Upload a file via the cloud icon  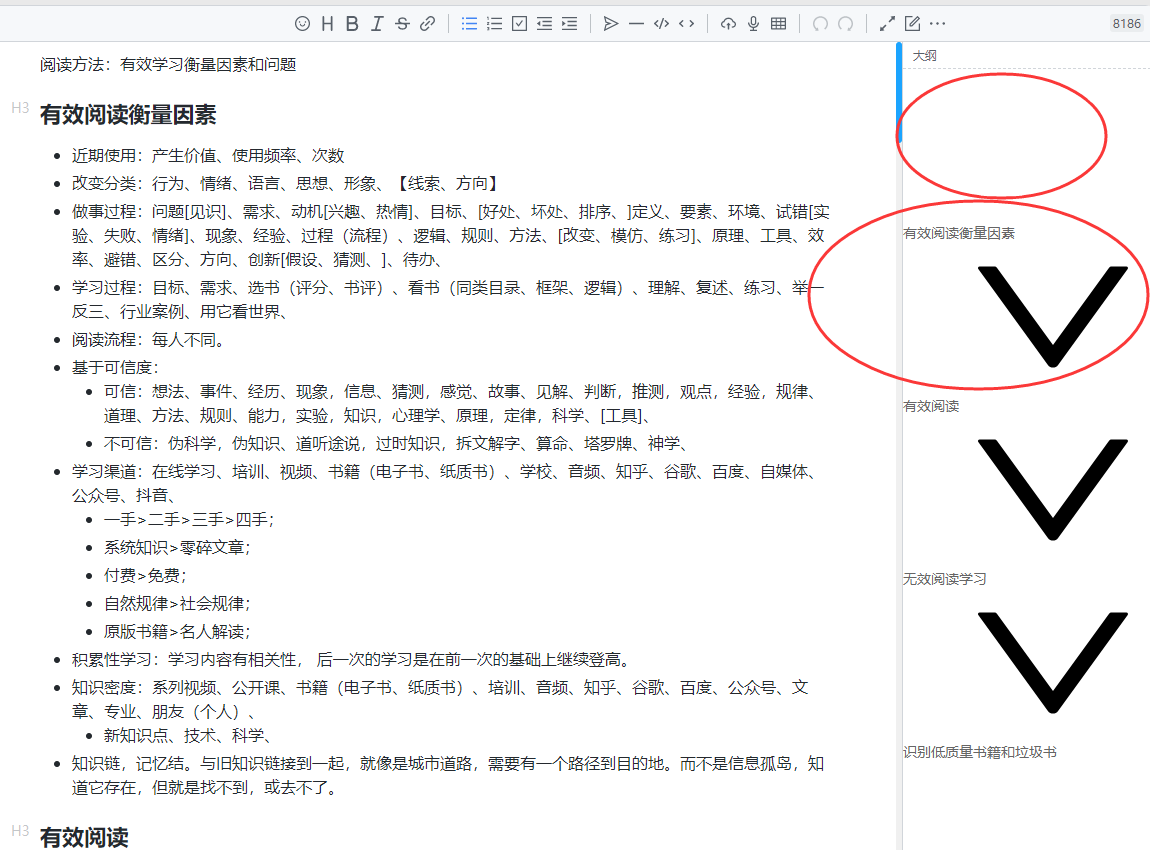point(728,23)
